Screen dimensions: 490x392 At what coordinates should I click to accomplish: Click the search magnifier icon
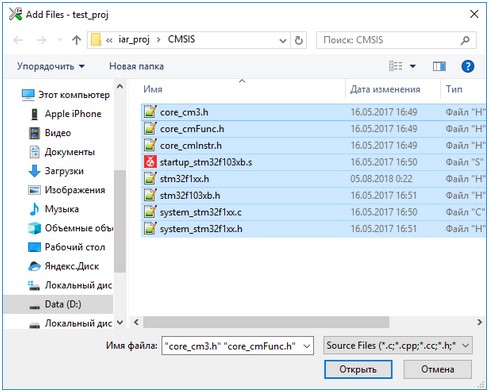point(465,40)
